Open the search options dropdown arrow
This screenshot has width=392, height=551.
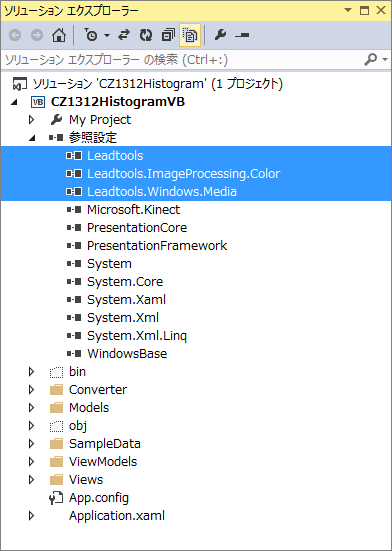click(x=385, y=59)
